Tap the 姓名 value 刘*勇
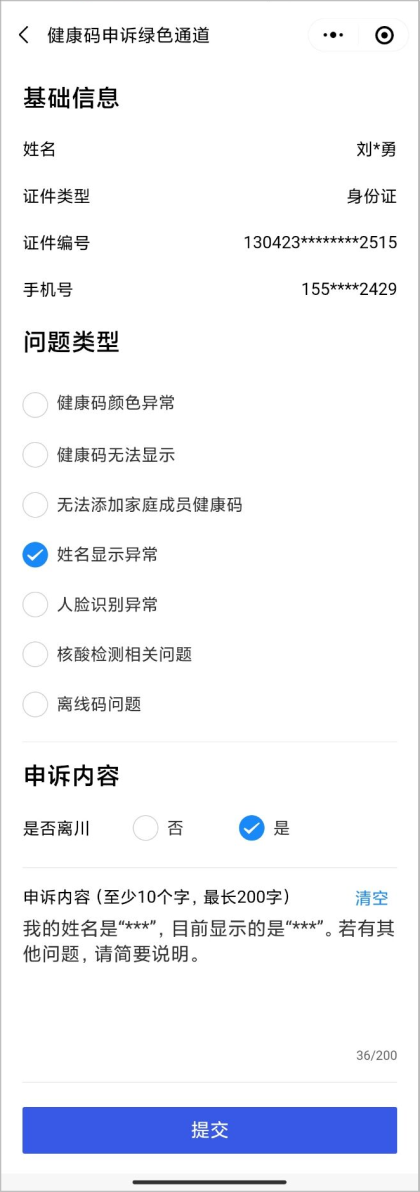This screenshot has width=420, height=1192. click(377, 150)
